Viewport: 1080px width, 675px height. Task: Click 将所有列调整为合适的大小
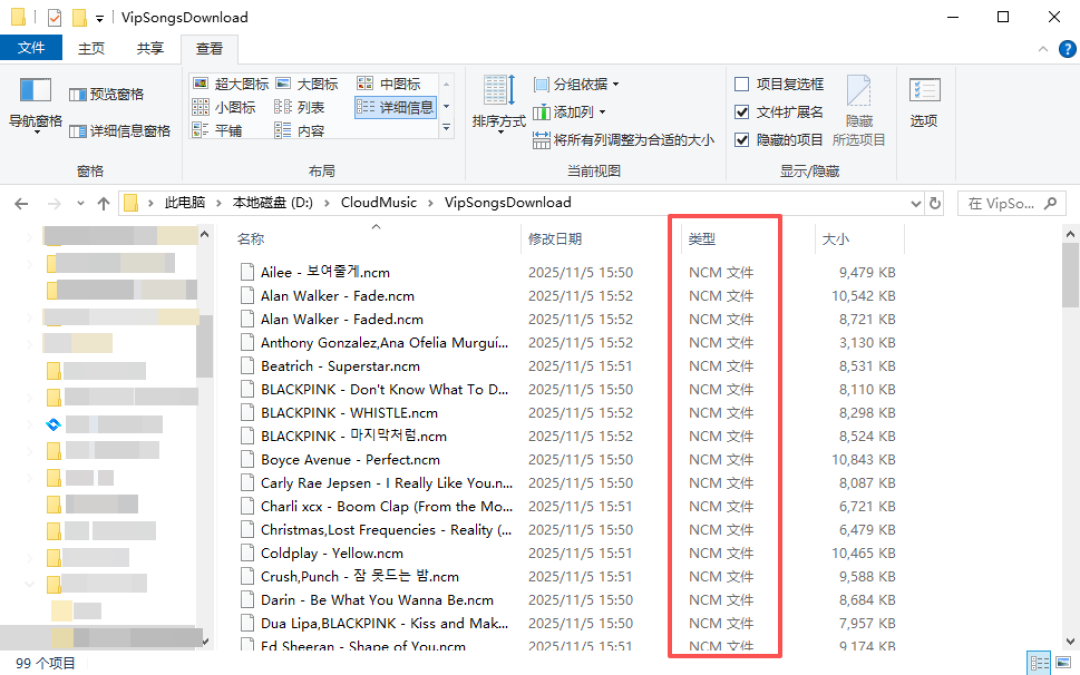623,140
